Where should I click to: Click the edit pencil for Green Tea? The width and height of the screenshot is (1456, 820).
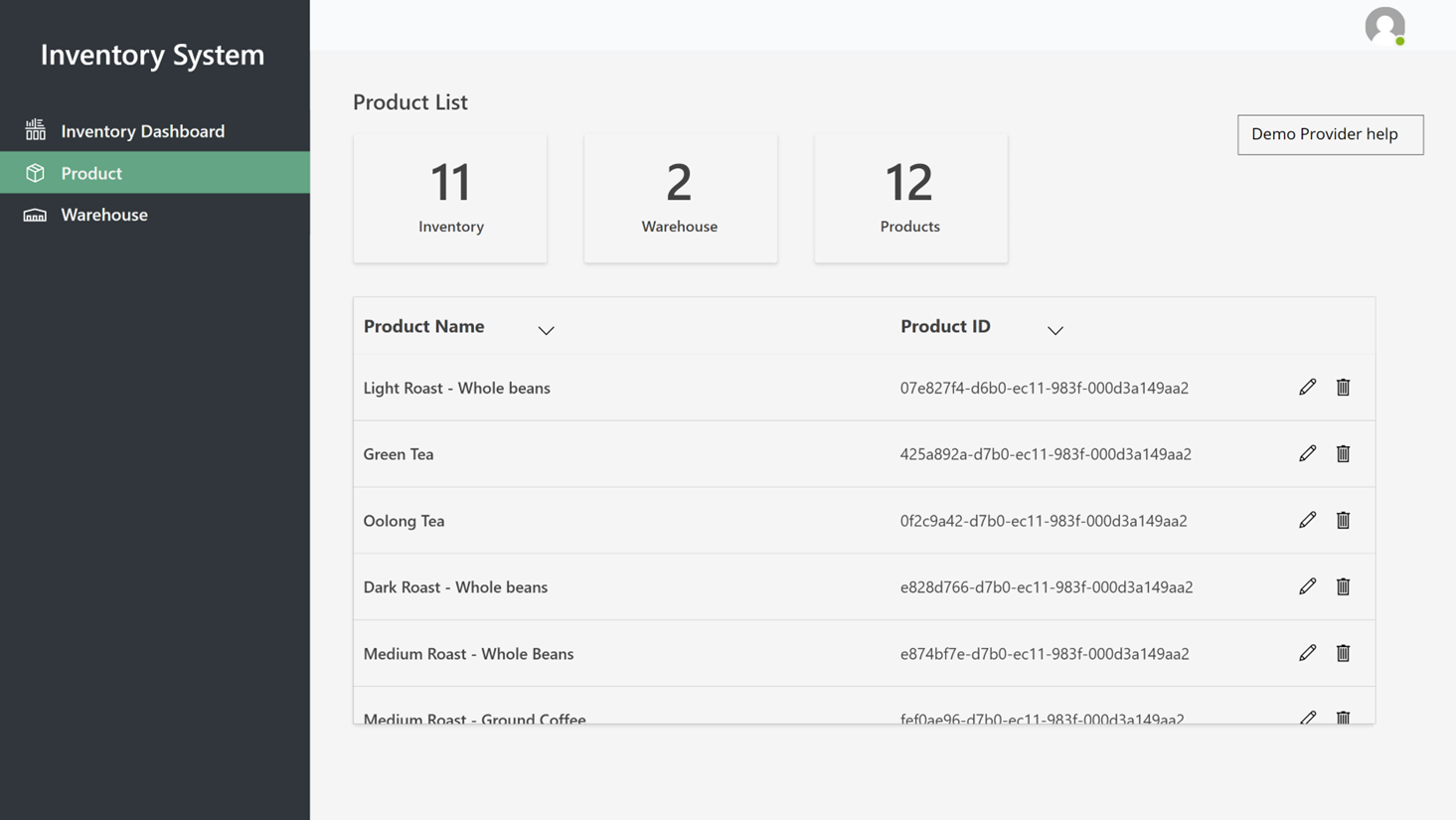(x=1307, y=454)
